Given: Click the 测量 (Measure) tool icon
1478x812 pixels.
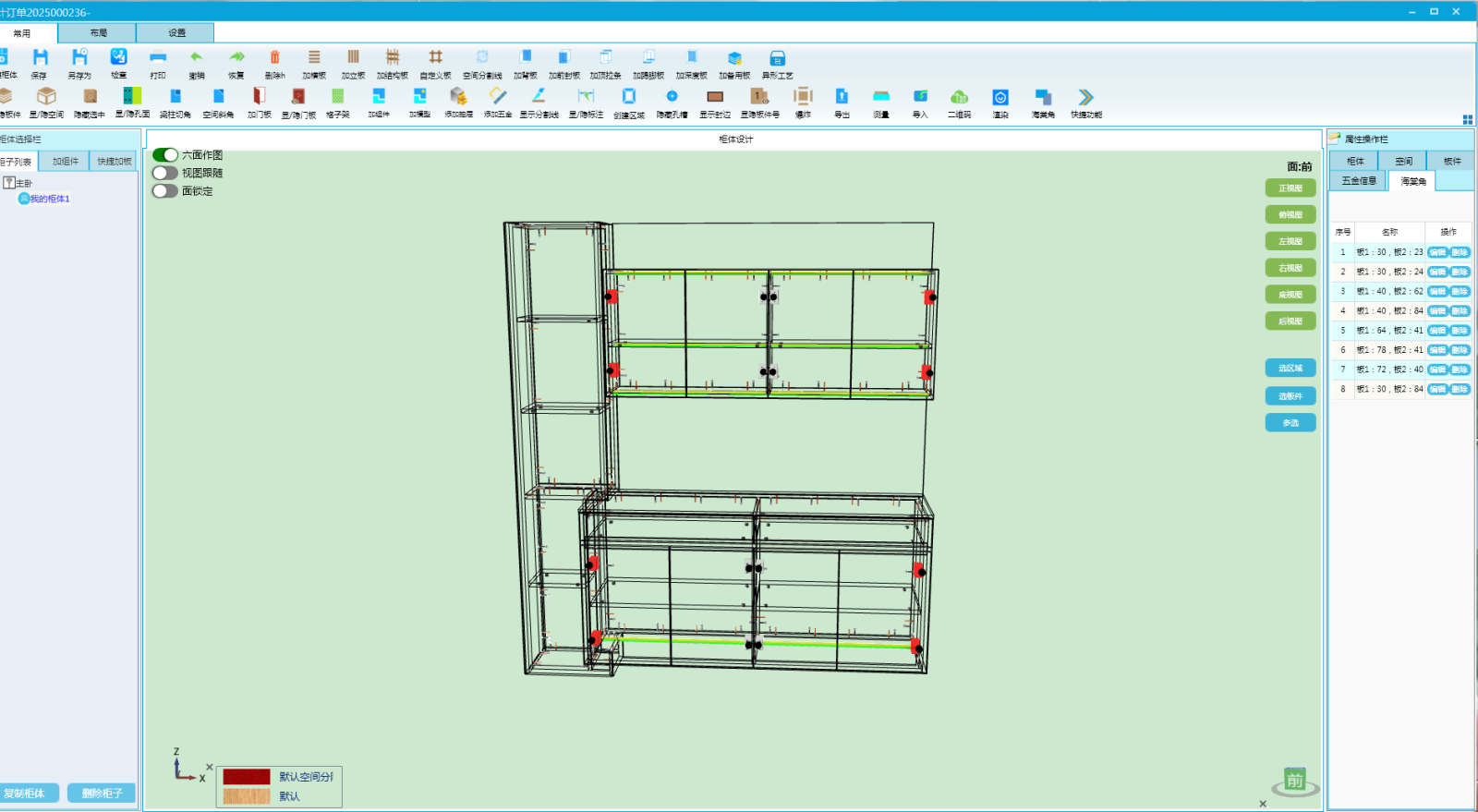Looking at the screenshot, I should click(881, 98).
